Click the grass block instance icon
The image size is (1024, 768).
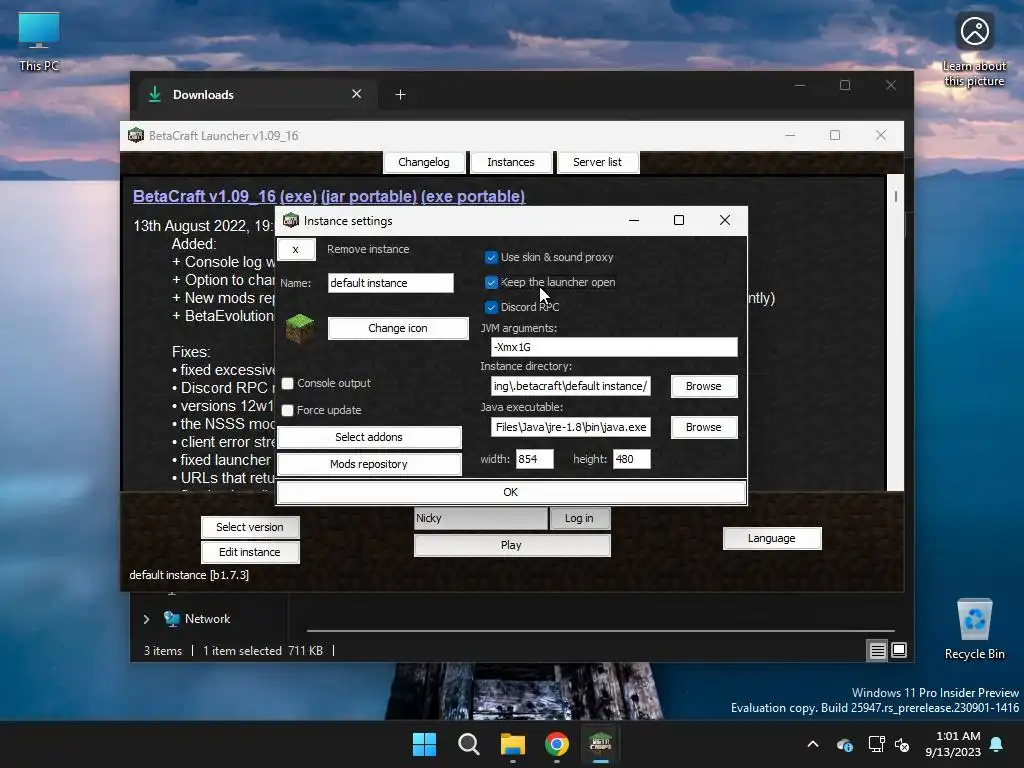click(300, 328)
